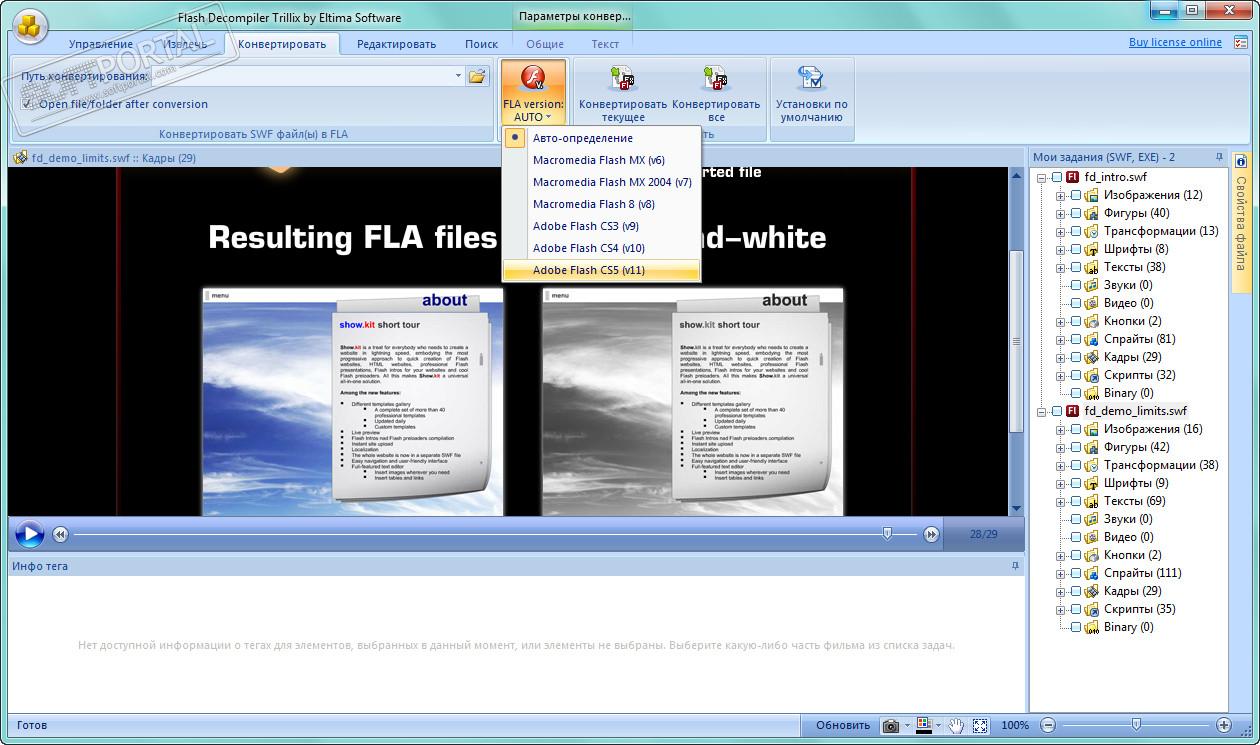Switch to the Управление tab
This screenshot has width=1260, height=745.
click(x=101, y=44)
